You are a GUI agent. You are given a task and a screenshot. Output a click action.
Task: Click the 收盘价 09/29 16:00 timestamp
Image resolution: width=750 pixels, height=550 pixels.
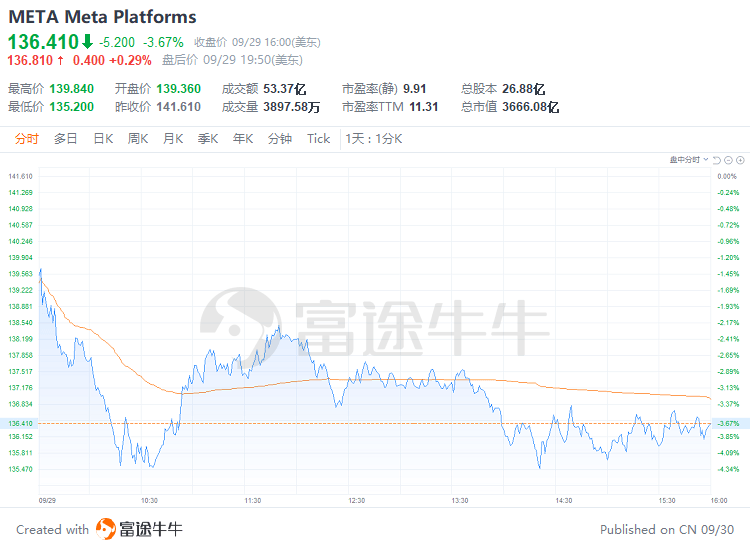click(x=257, y=43)
